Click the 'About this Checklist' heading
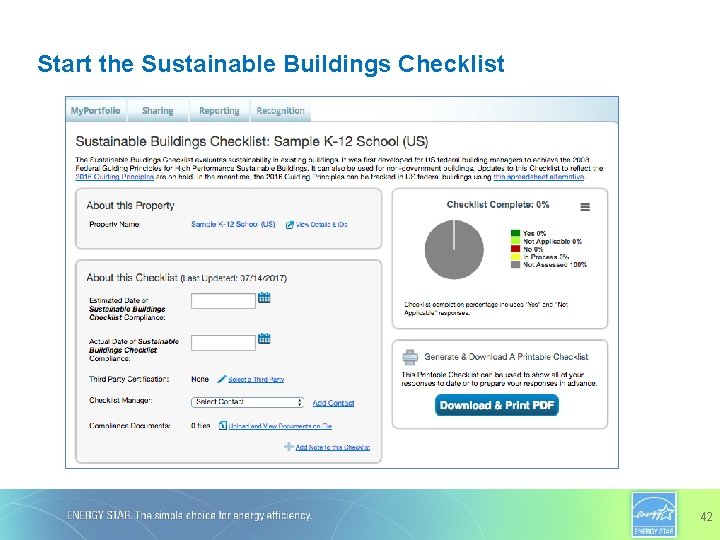 click(x=132, y=277)
